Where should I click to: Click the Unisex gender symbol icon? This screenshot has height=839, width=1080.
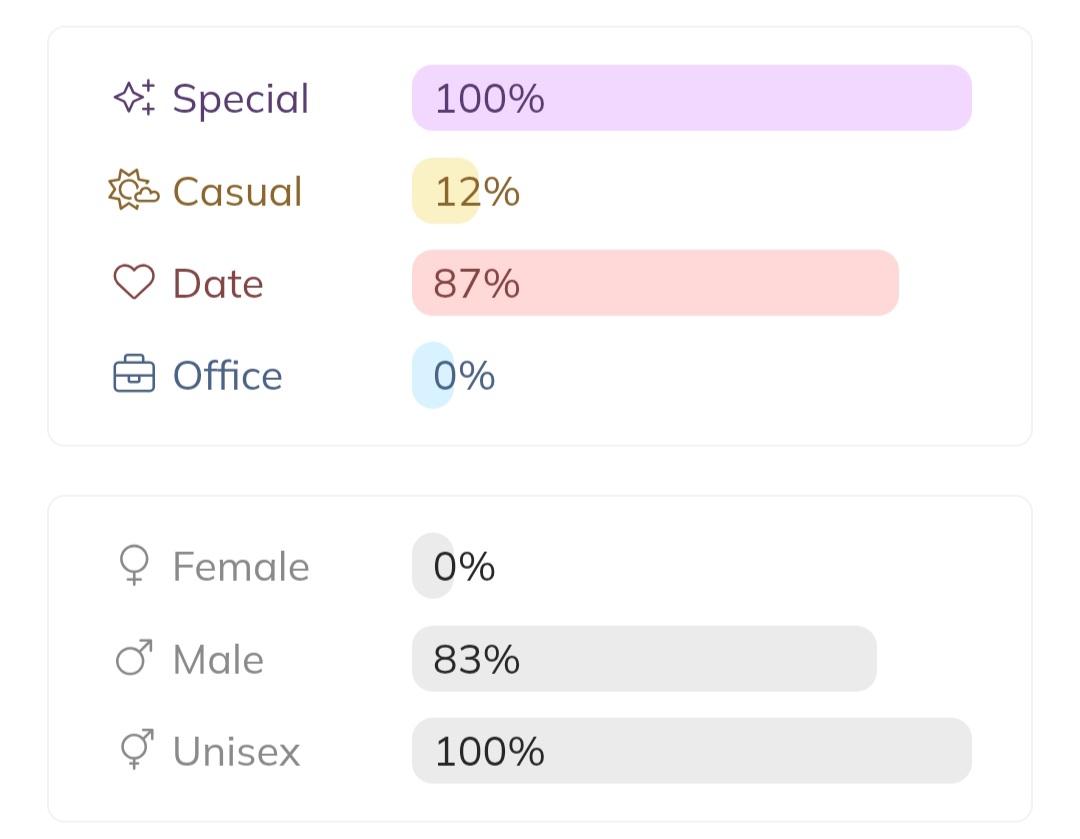tap(135, 750)
